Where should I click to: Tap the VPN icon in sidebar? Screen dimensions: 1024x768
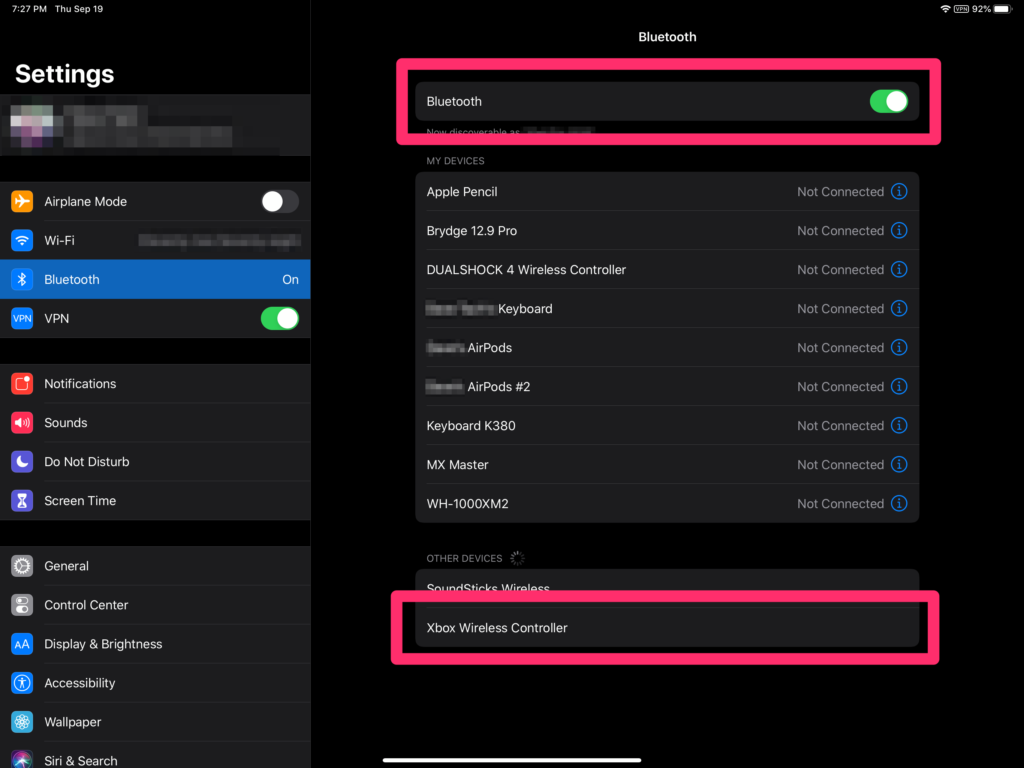[x=22, y=319]
